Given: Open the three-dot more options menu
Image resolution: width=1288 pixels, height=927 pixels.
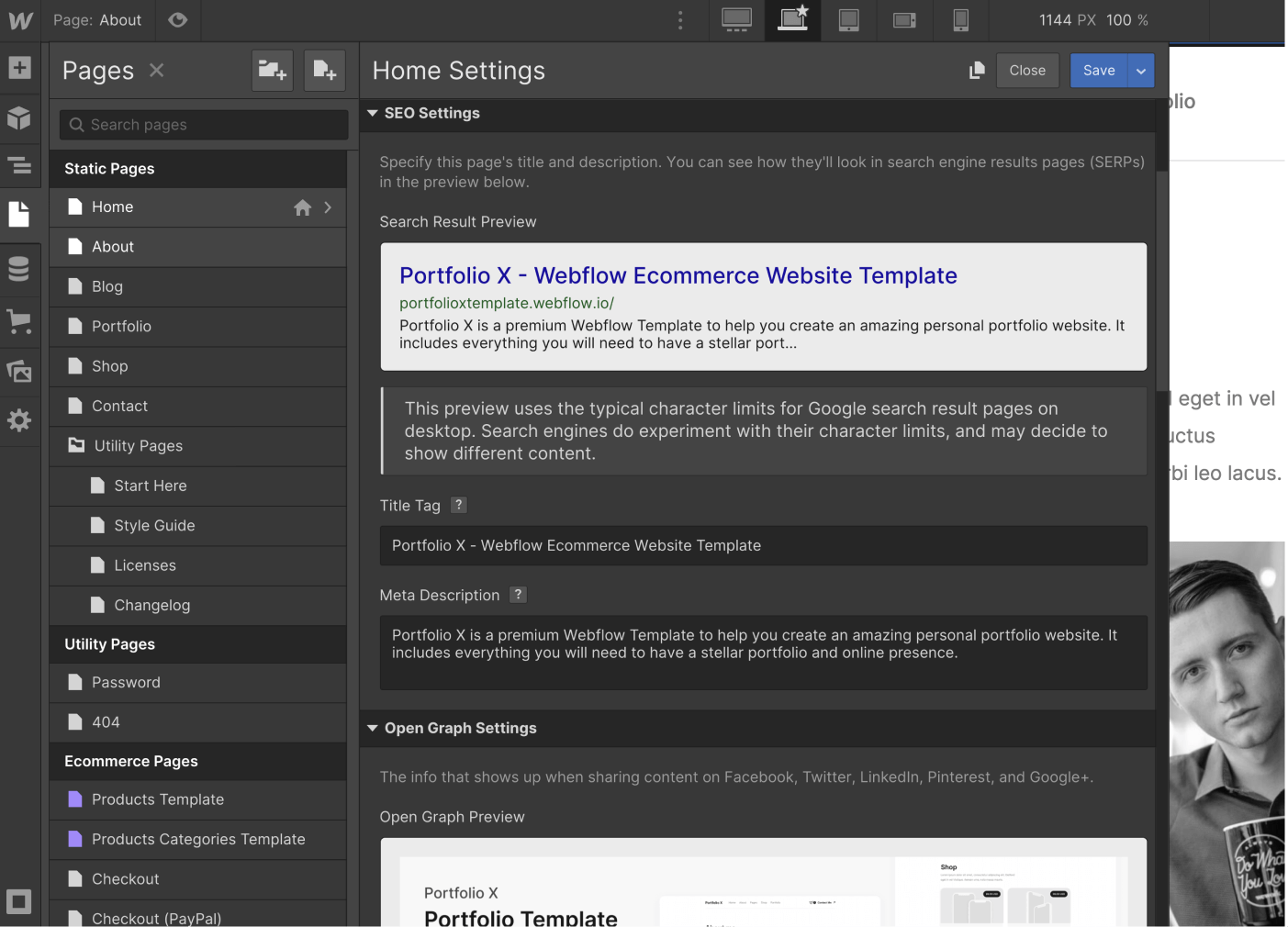Looking at the screenshot, I should click(x=680, y=20).
